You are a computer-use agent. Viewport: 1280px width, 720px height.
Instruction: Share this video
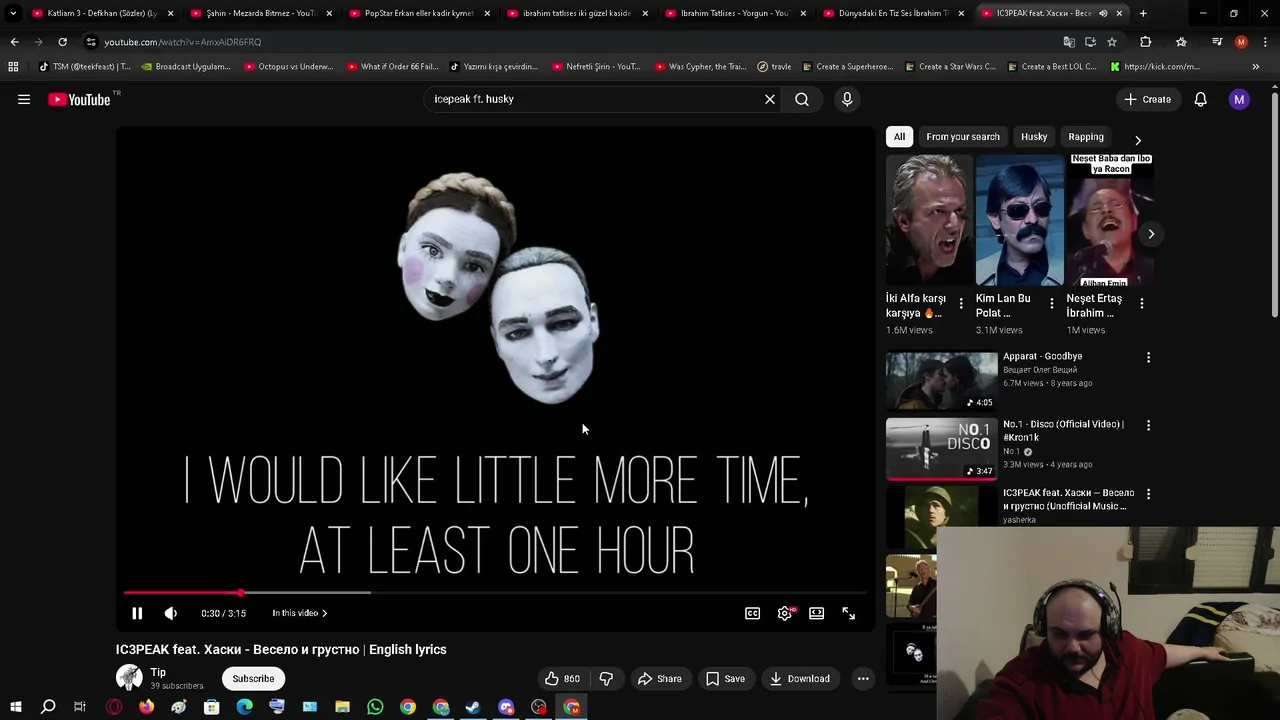(660, 679)
